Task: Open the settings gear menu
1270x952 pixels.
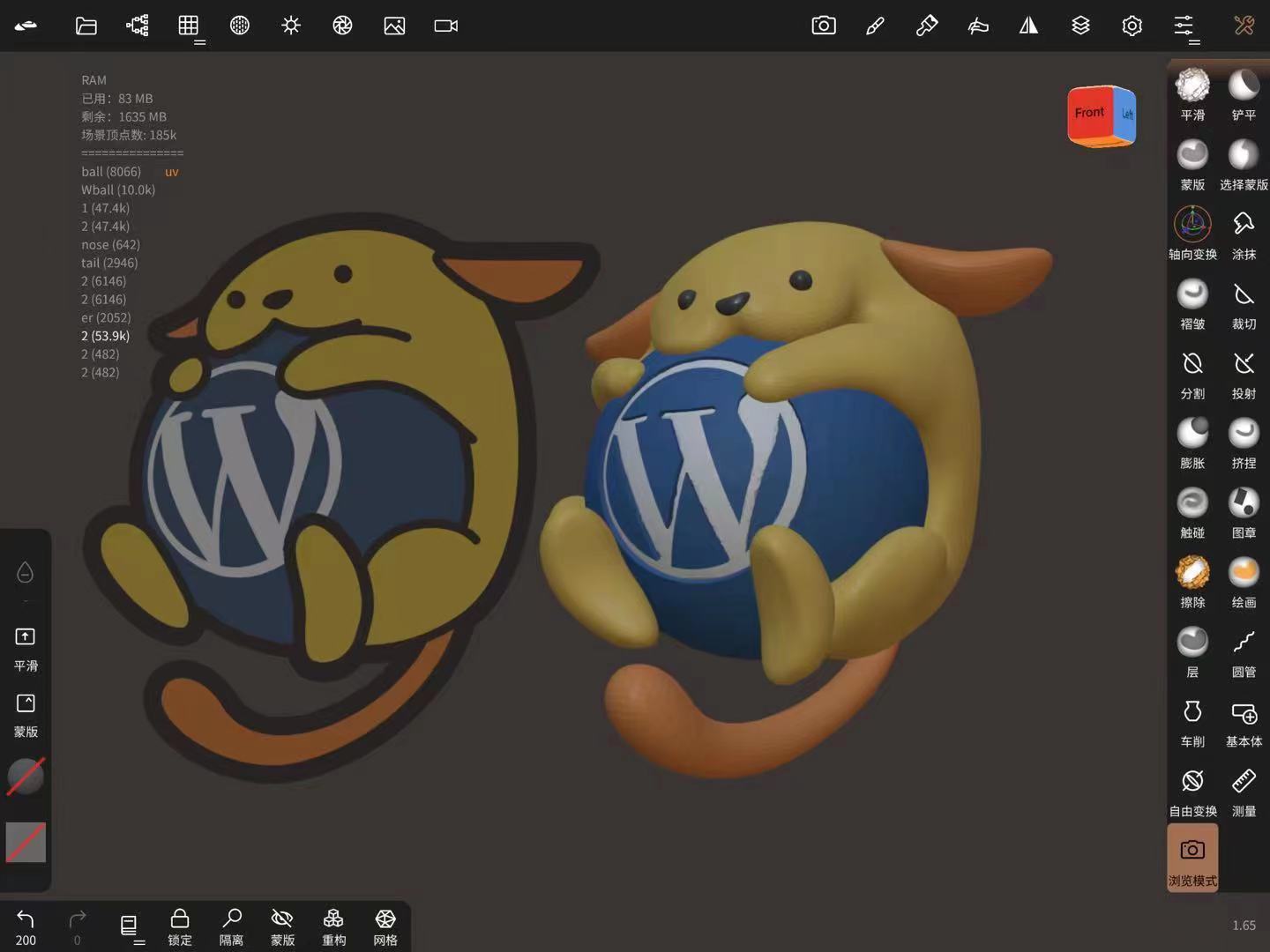Action: [1132, 26]
